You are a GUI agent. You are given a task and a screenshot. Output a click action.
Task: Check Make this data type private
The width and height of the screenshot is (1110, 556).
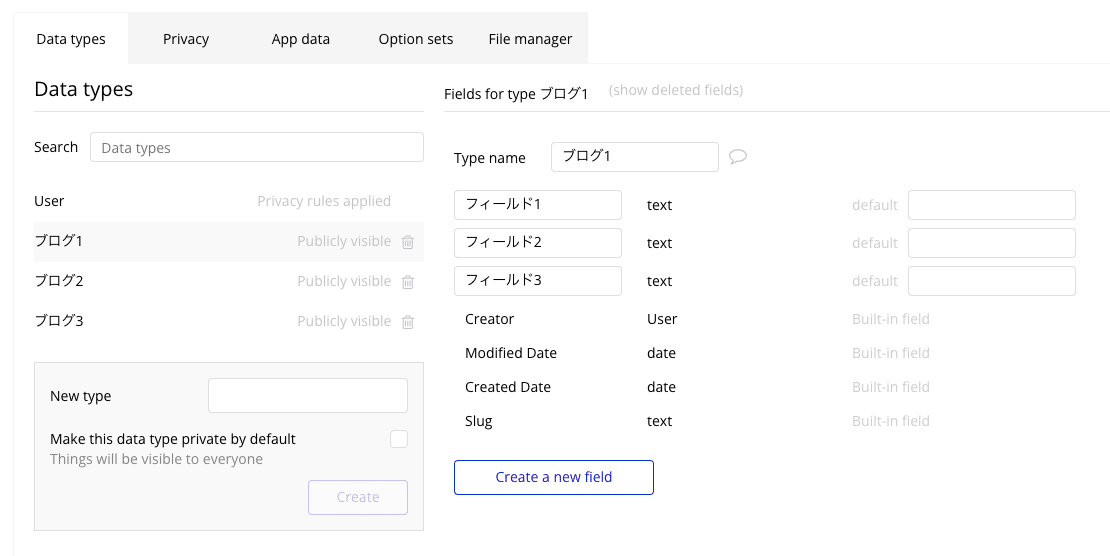399,439
